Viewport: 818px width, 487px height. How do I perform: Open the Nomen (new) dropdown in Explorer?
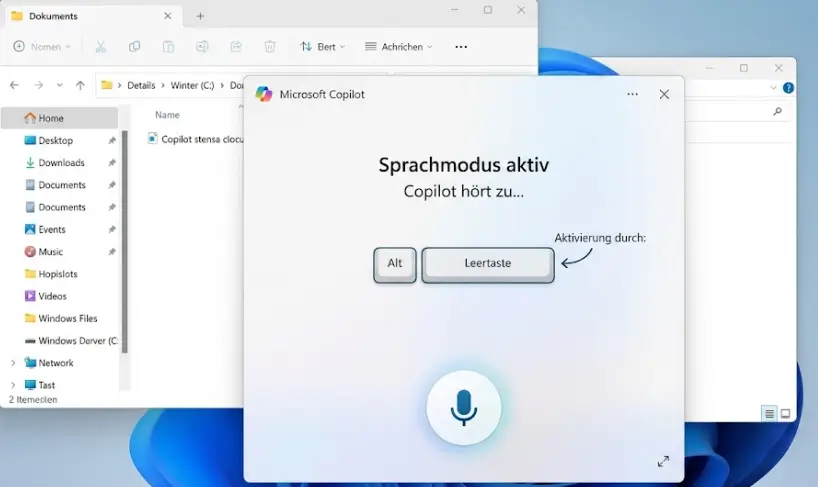tap(42, 46)
